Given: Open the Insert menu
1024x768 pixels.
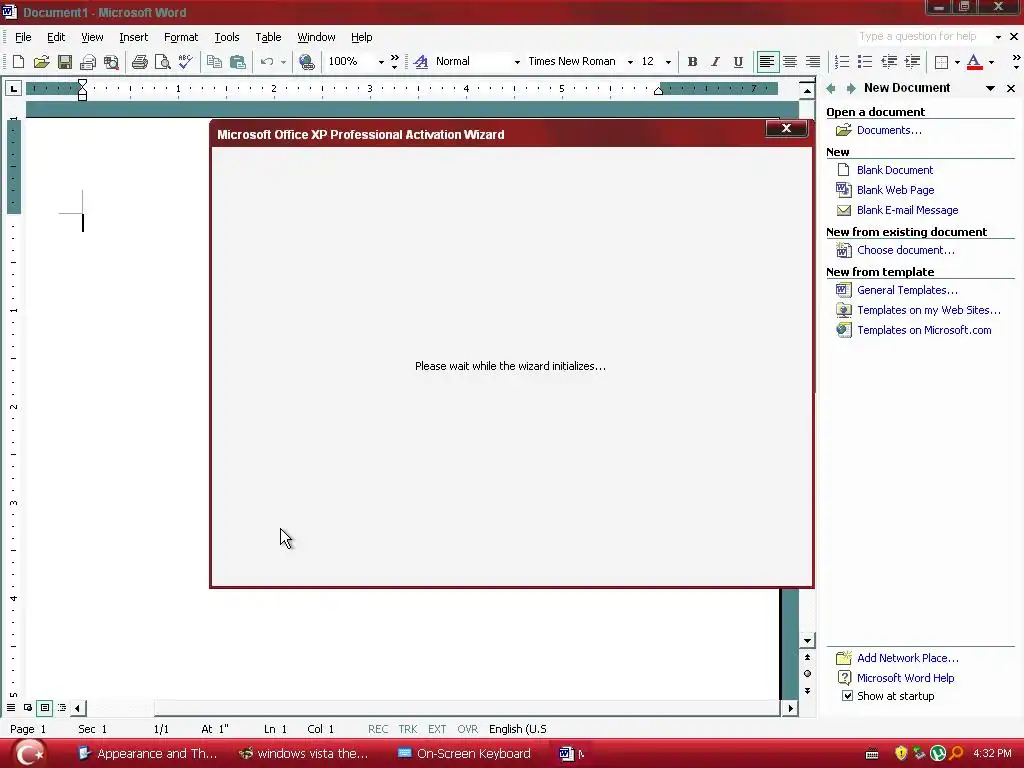Looking at the screenshot, I should tap(133, 37).
